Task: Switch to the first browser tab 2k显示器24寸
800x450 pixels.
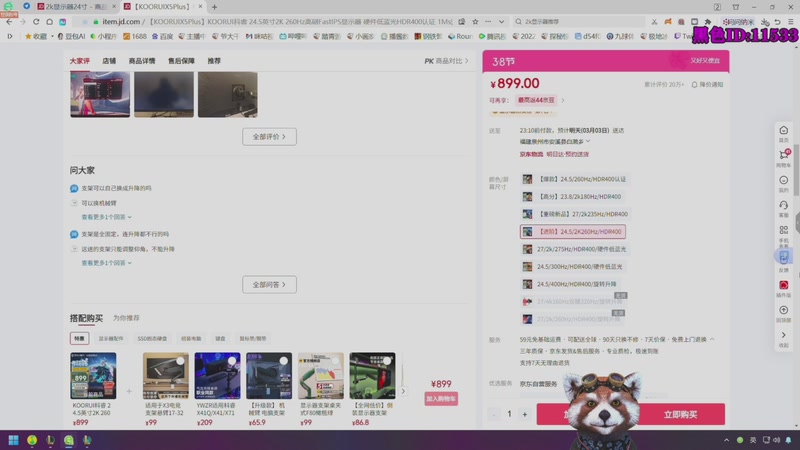Action: pos(76,7)
